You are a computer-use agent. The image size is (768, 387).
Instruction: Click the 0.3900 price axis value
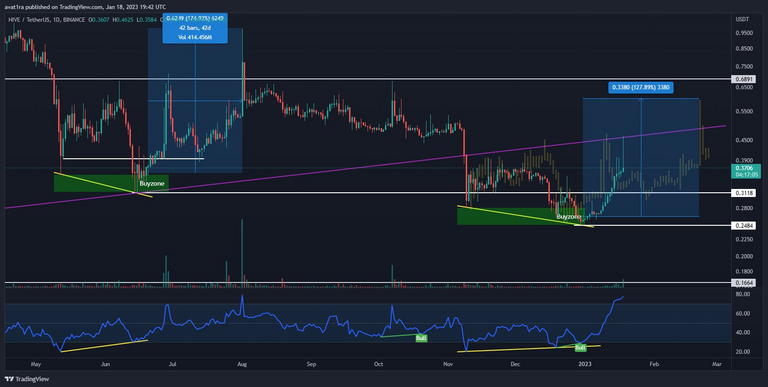[744, 160]
